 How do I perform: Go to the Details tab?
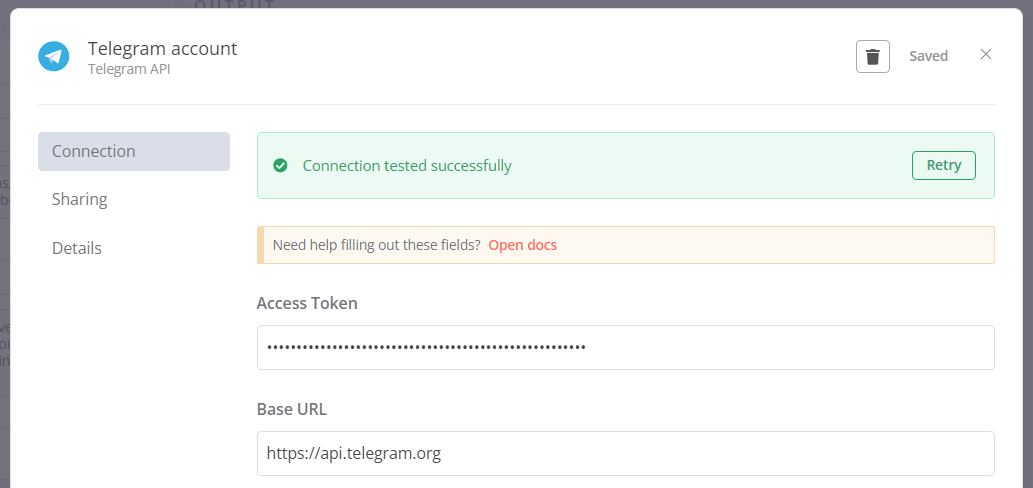(x=77, y=248)
